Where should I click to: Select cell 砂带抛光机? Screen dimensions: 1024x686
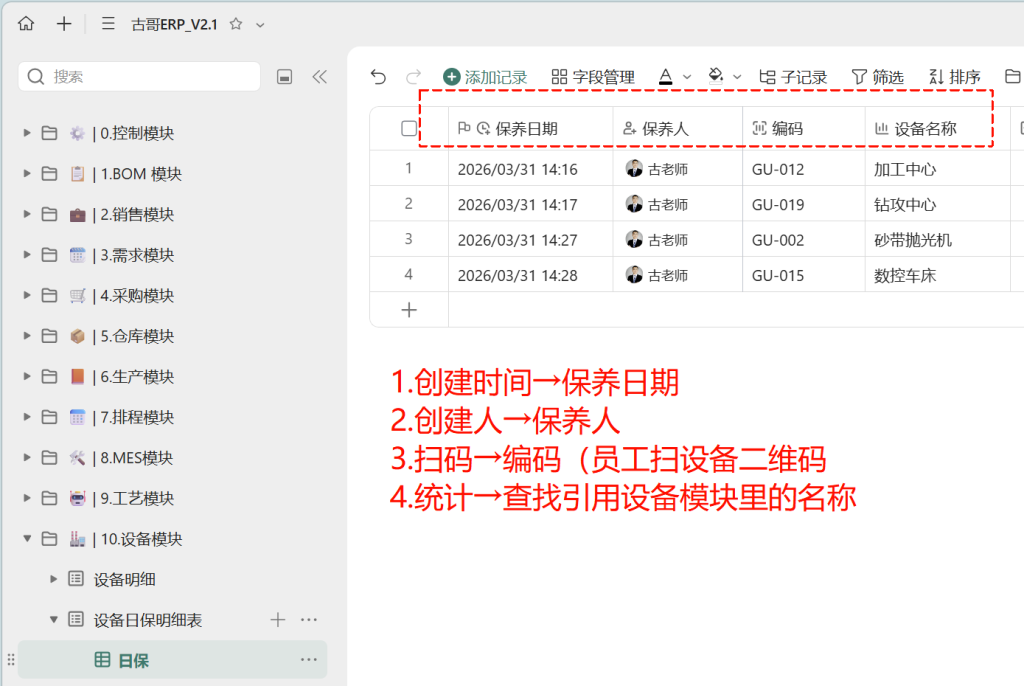coord(938,239)
